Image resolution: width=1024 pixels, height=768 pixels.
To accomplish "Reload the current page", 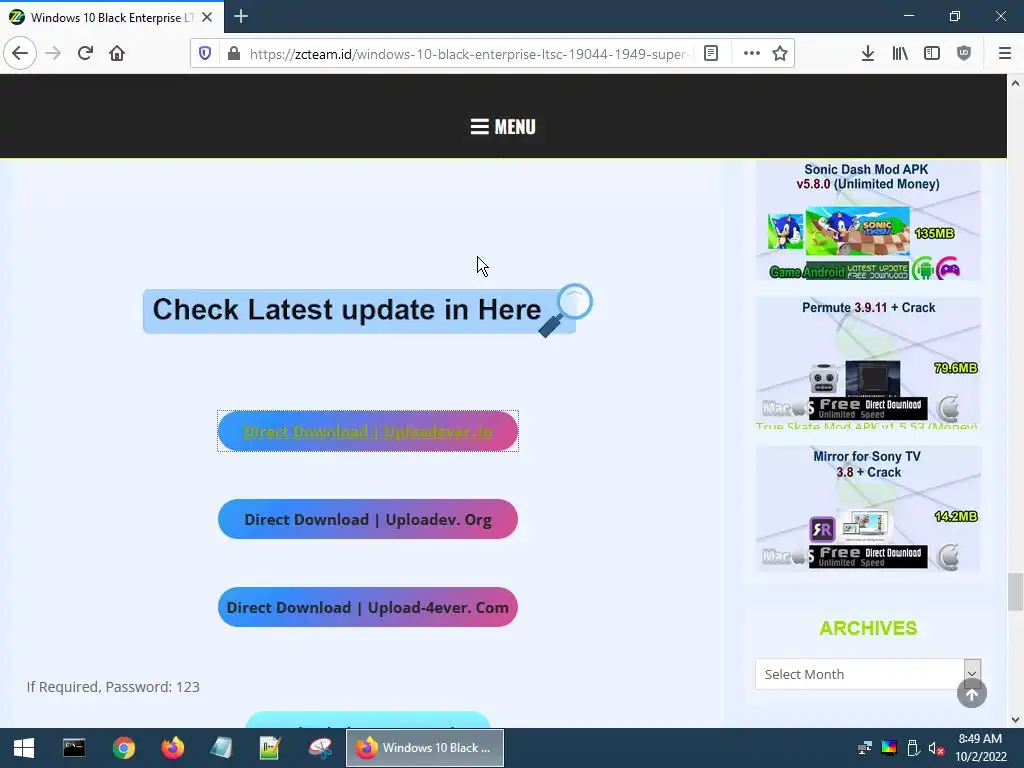I will (x=85, y=53).
